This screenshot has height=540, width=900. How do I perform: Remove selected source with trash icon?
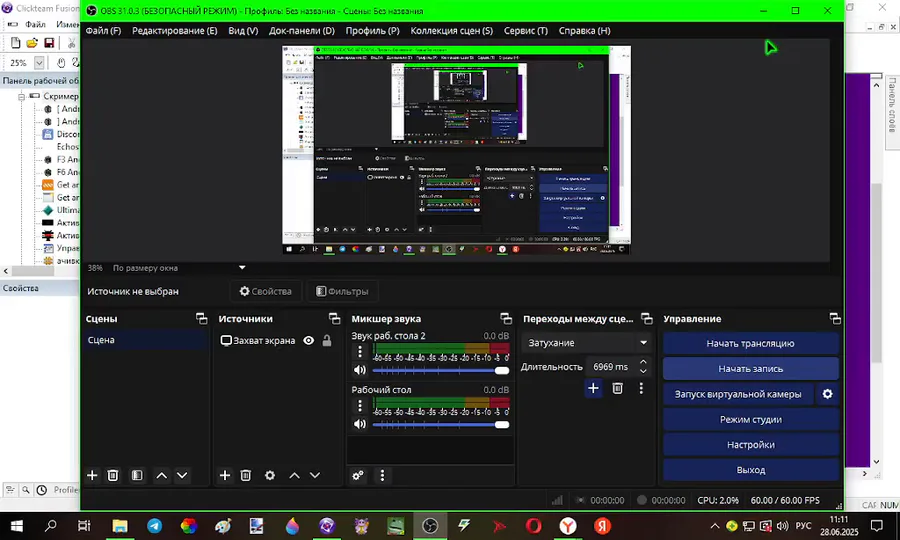tap(246, 475)
